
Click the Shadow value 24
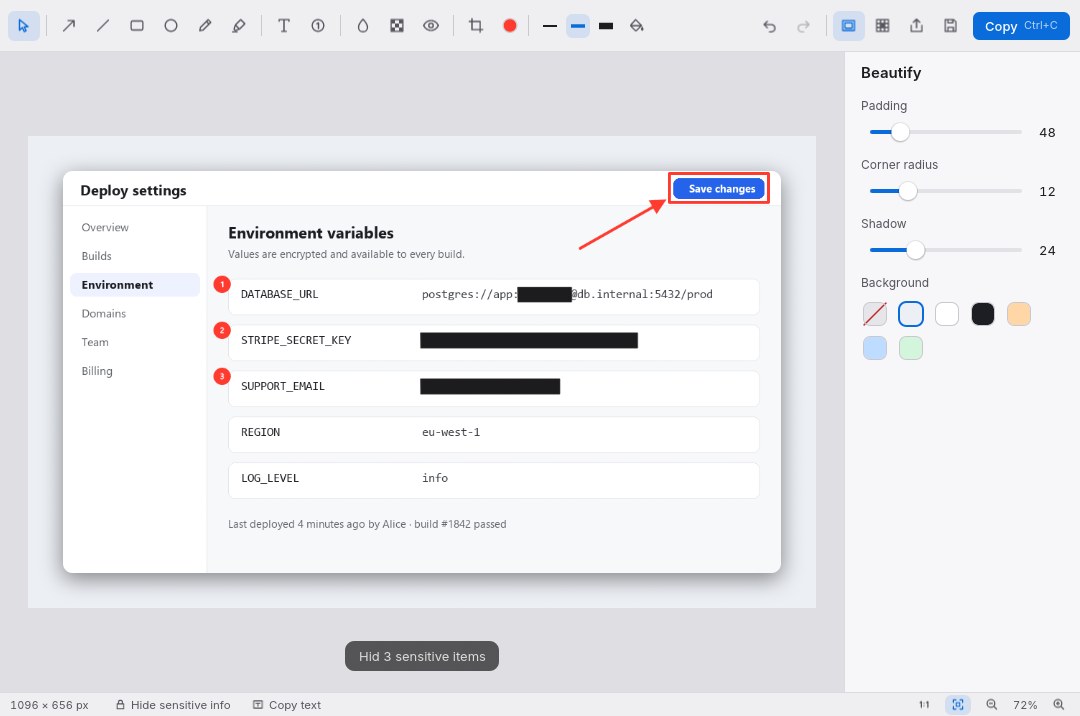point(1047,251)
